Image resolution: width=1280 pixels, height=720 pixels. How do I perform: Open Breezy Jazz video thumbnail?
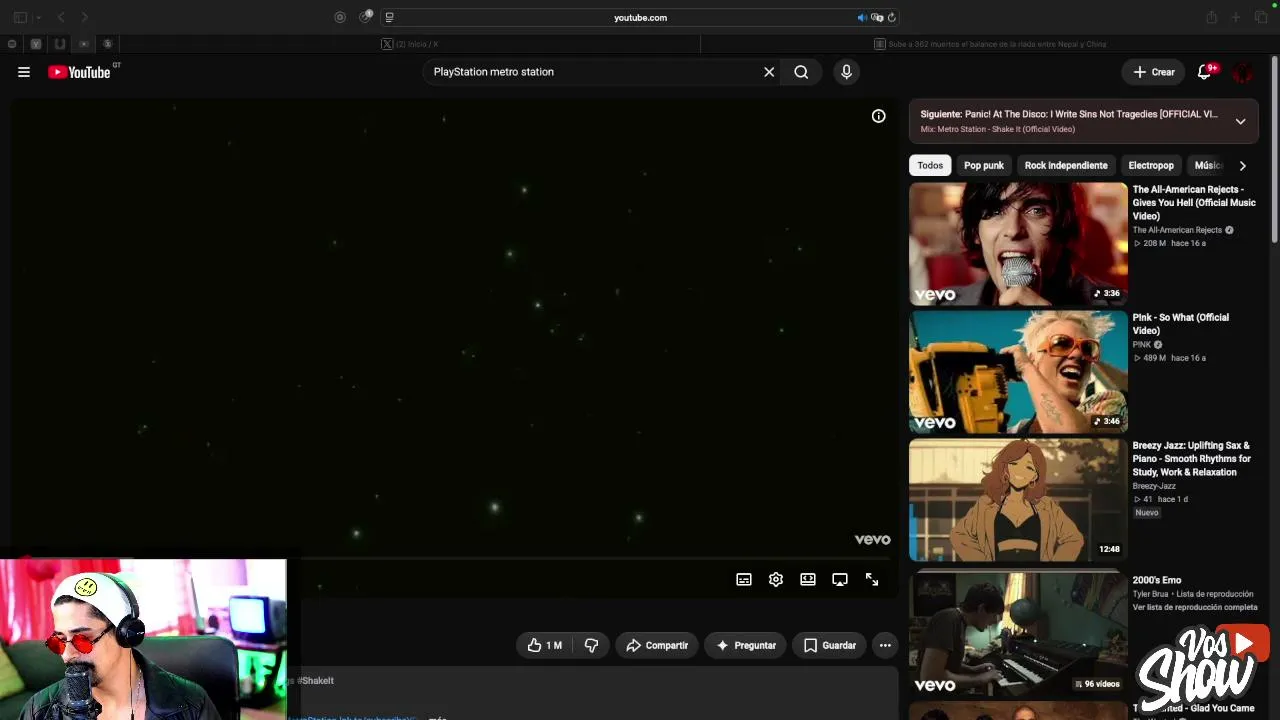1018,499
